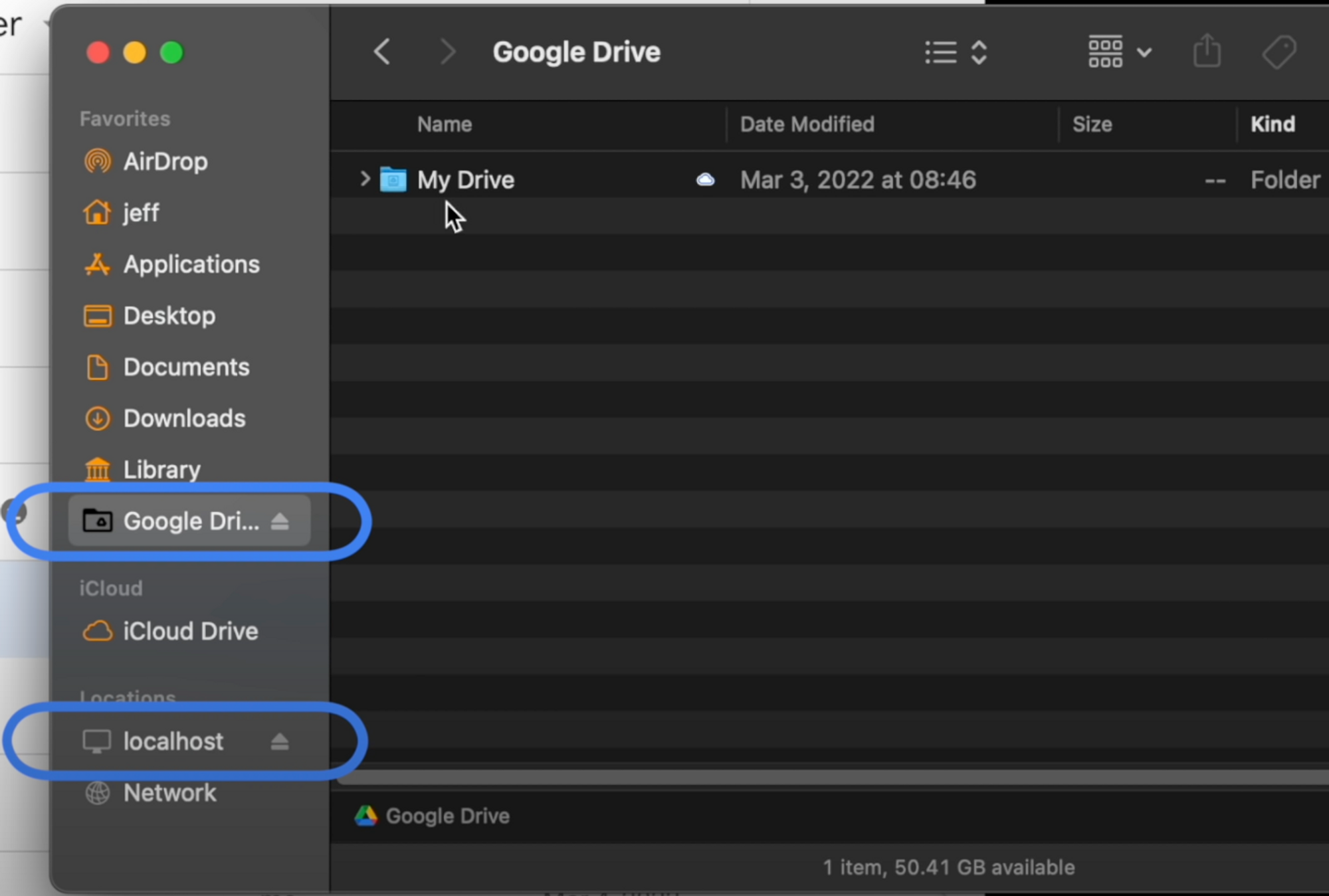The height and width of the screenshot is (896, 1329).
Task: Click the horizontal scrollbar
Action: pyautogui.click(x=833, y=777)
